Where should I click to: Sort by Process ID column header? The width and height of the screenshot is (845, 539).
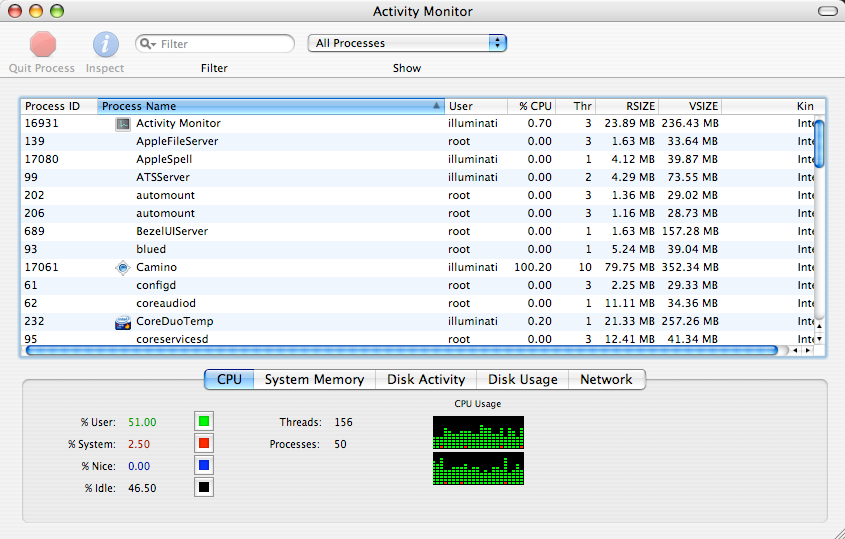pos(59,106)
